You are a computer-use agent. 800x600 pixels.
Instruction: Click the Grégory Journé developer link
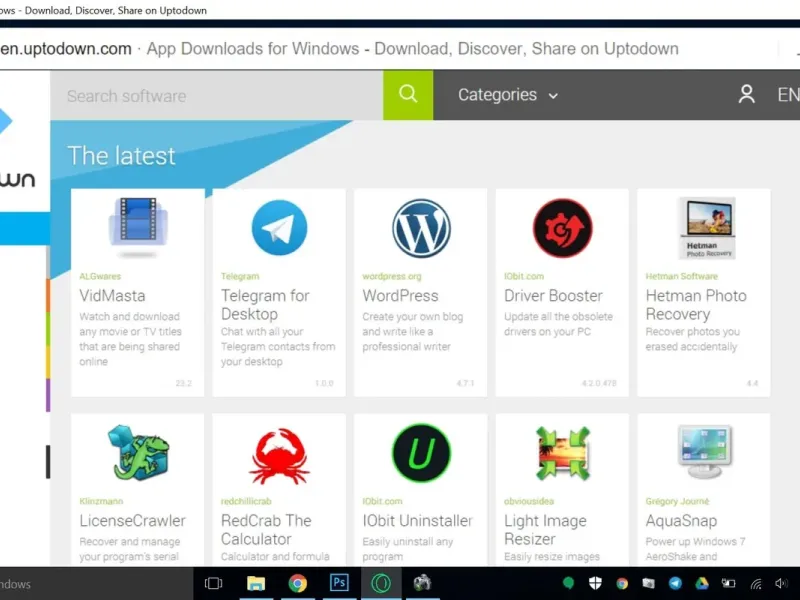[x=677, y=501]
